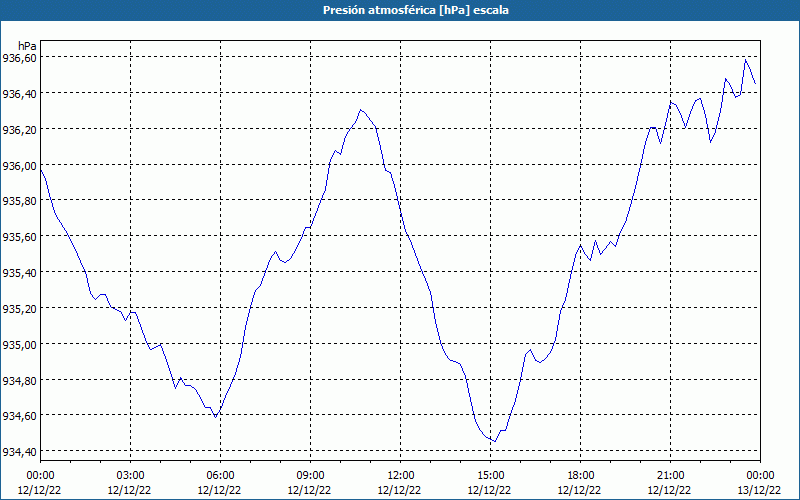Select the 936,20 axis value
This screenshot has height=500, width=800.
pyautogui.click(x=19, y=130)
